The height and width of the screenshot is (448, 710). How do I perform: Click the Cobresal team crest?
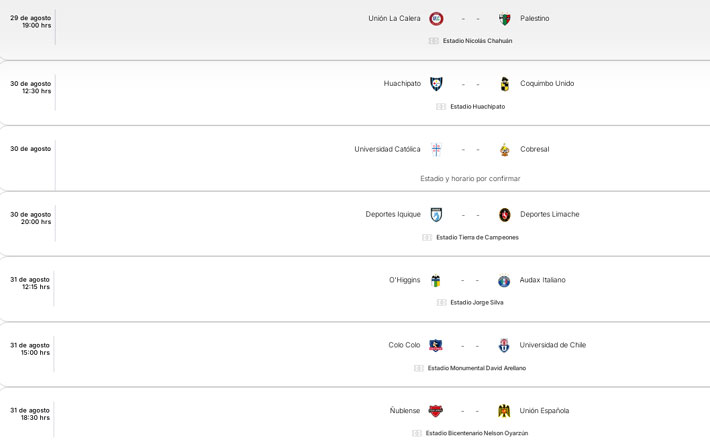(x=504, y=149)
